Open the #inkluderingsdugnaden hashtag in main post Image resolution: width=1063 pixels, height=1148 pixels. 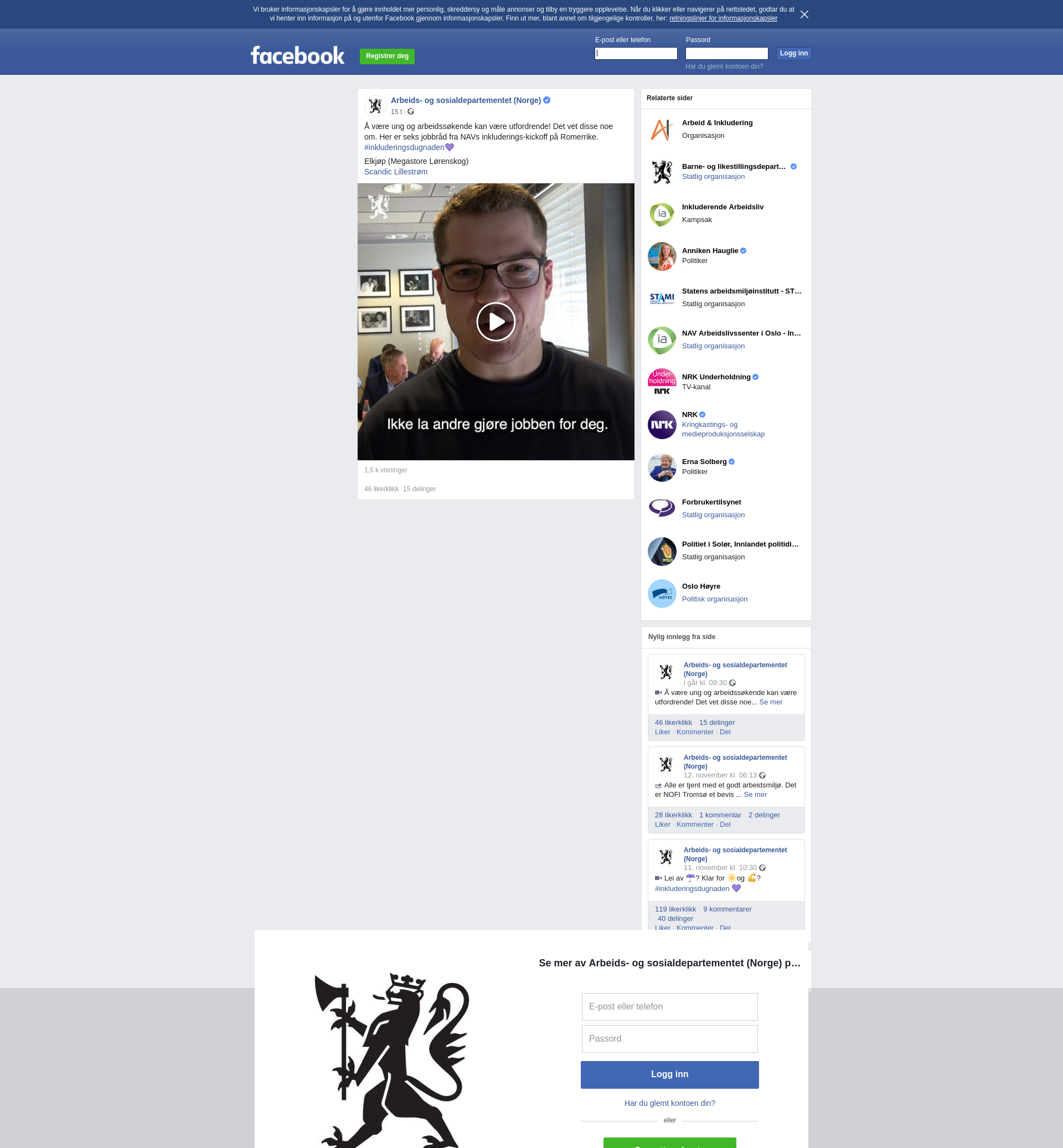point(404,147)
